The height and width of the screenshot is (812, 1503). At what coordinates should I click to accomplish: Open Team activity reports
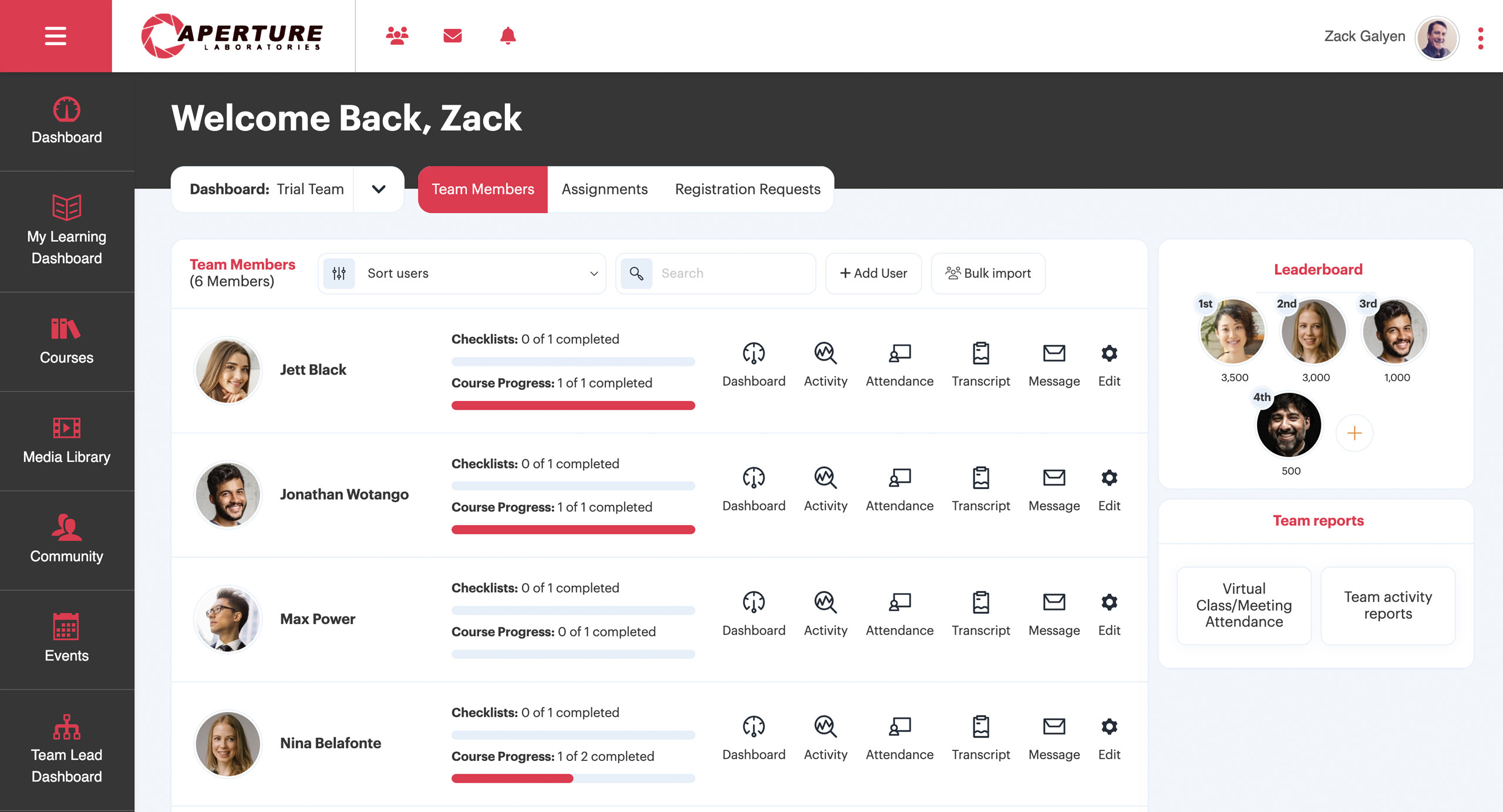[1387, 606]
